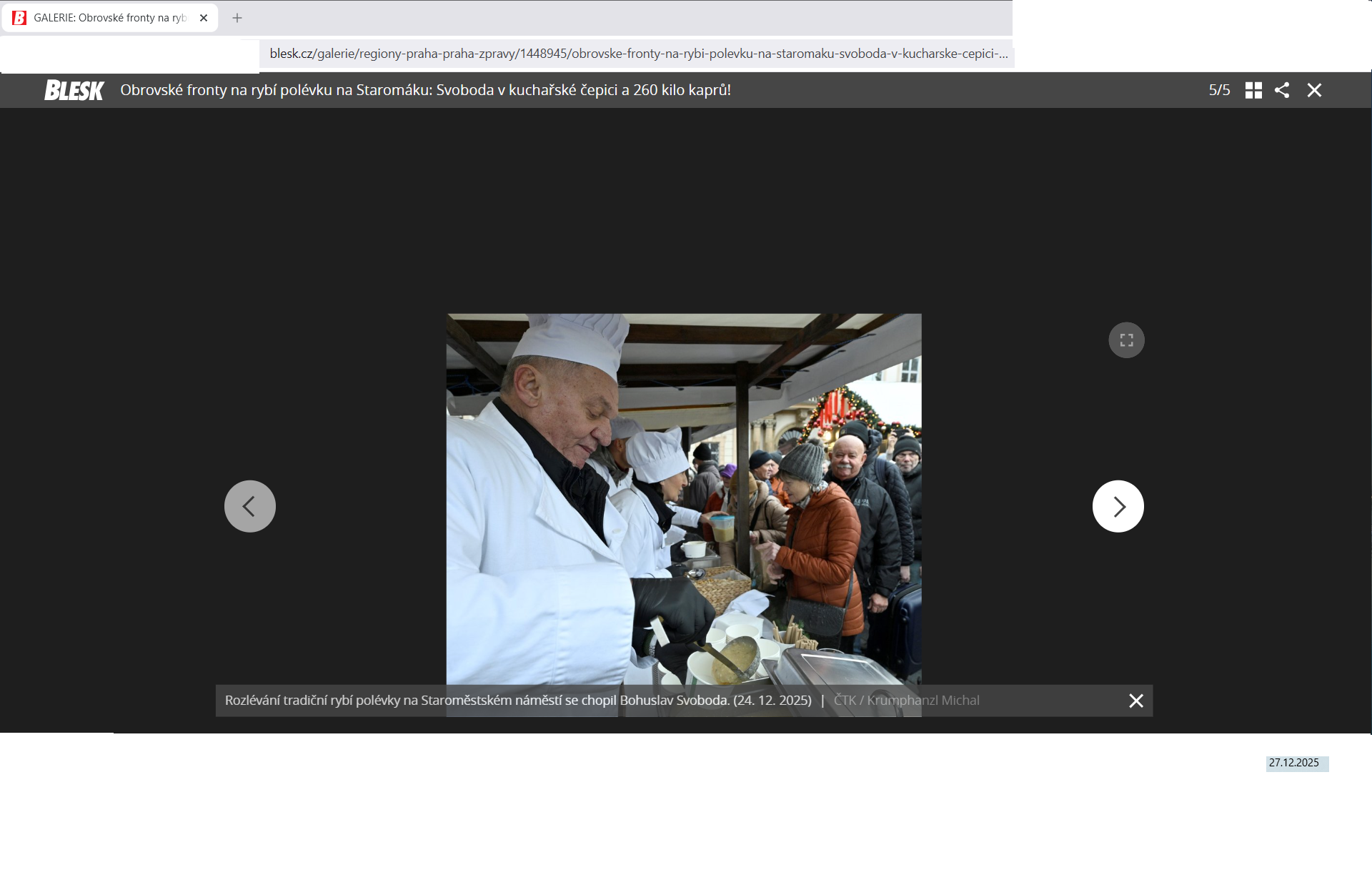Close the GALERIE browser tab
This screenshot has height=875, width=1372.
[204, 18]
